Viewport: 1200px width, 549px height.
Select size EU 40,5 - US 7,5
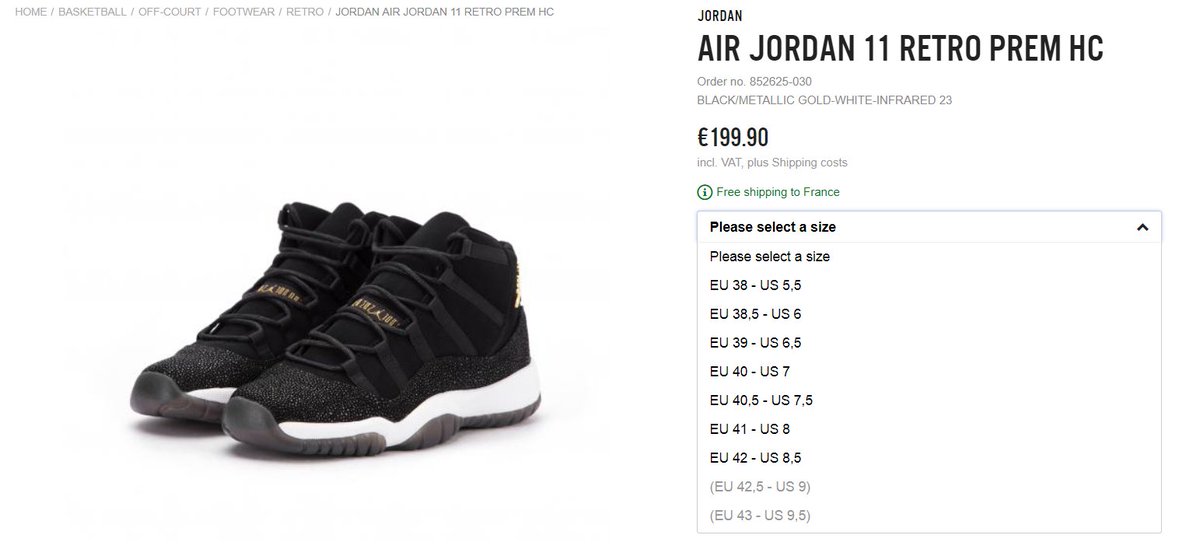[929, 400]
